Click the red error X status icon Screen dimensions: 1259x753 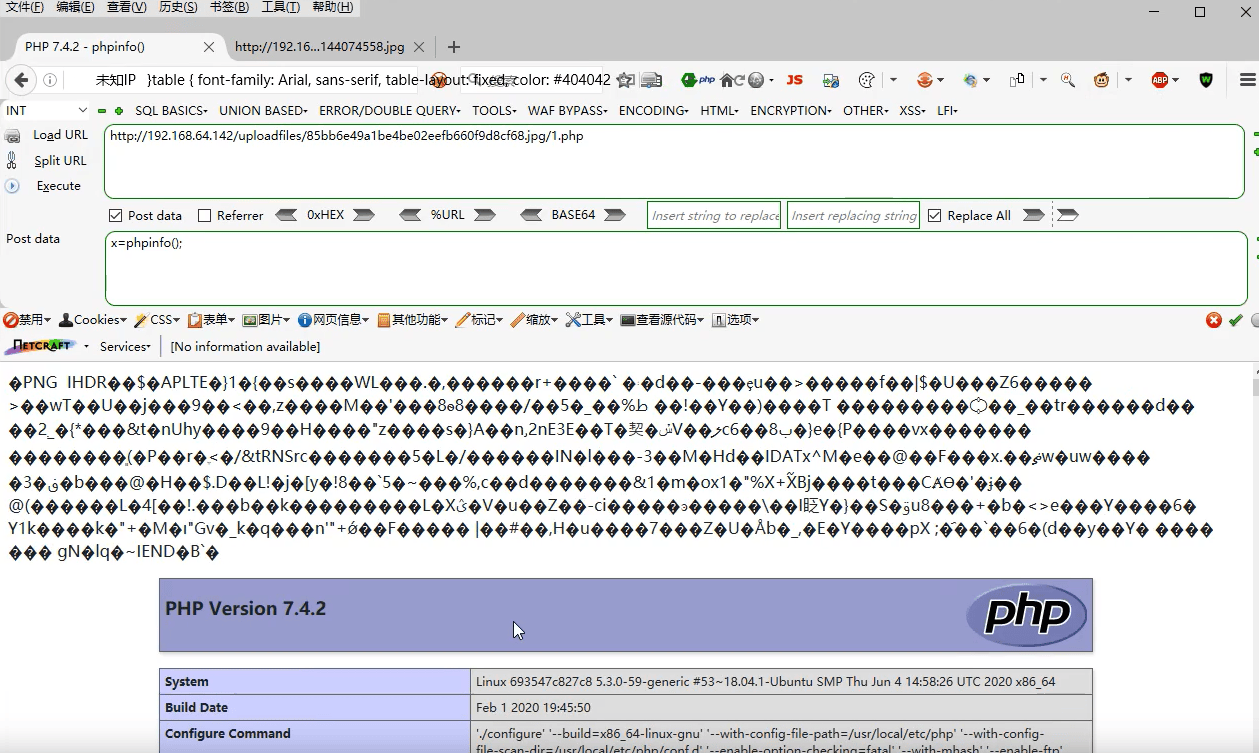pos(1214,320)
